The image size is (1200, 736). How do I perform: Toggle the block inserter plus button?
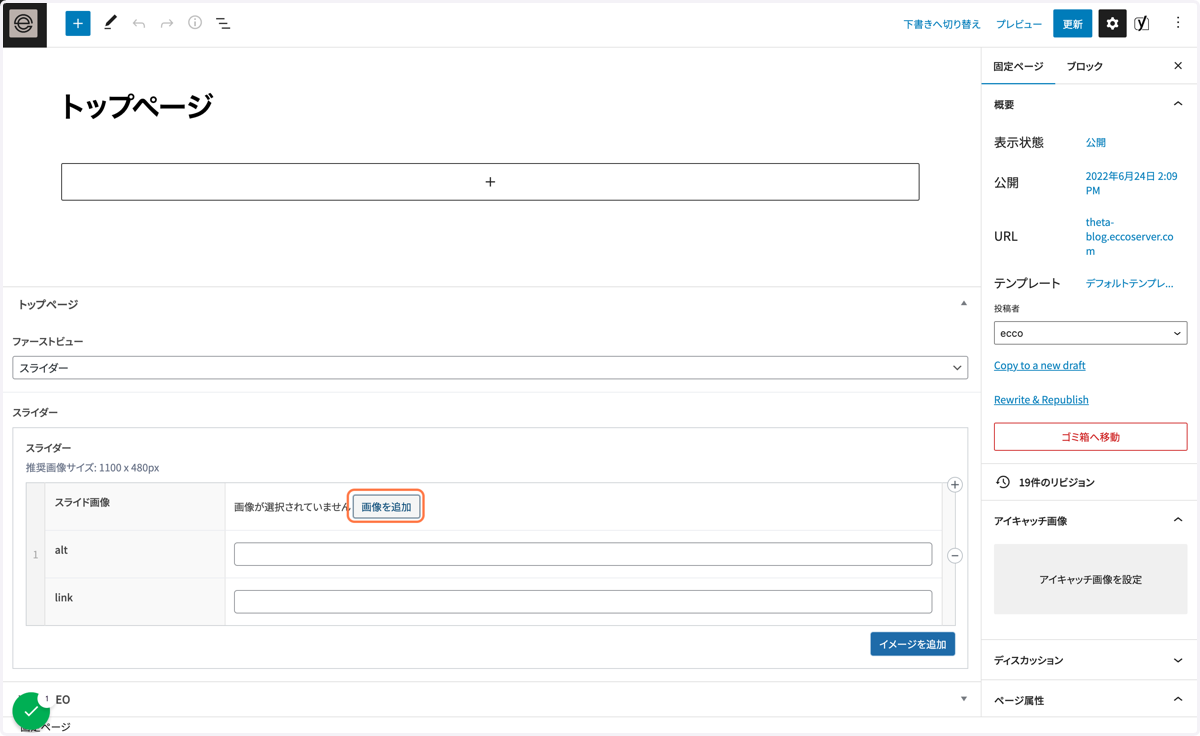pyautogui.click(x=78, y=23)
